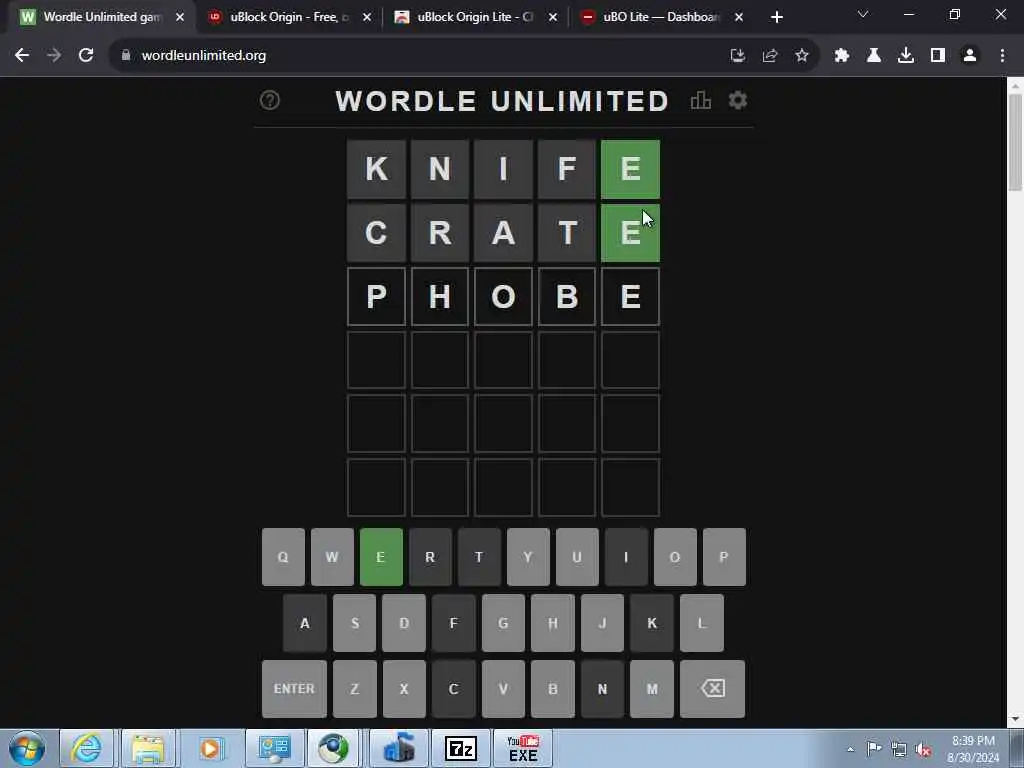Viewport: 1024px width, 768px height.
Task: Click the muted volume tray icon
Action: click(x=923, y=749)
